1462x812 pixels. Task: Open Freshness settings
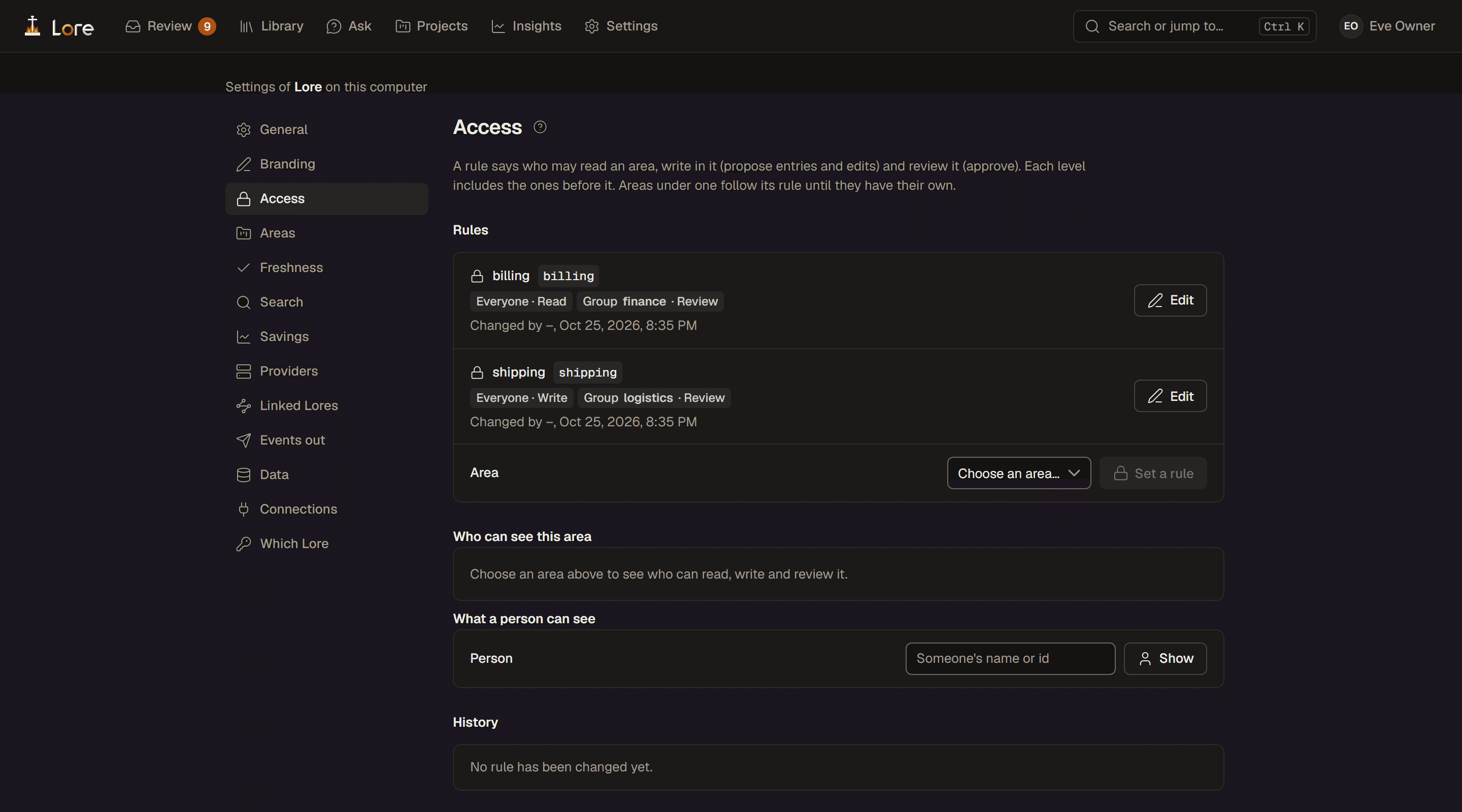[326, 267]
